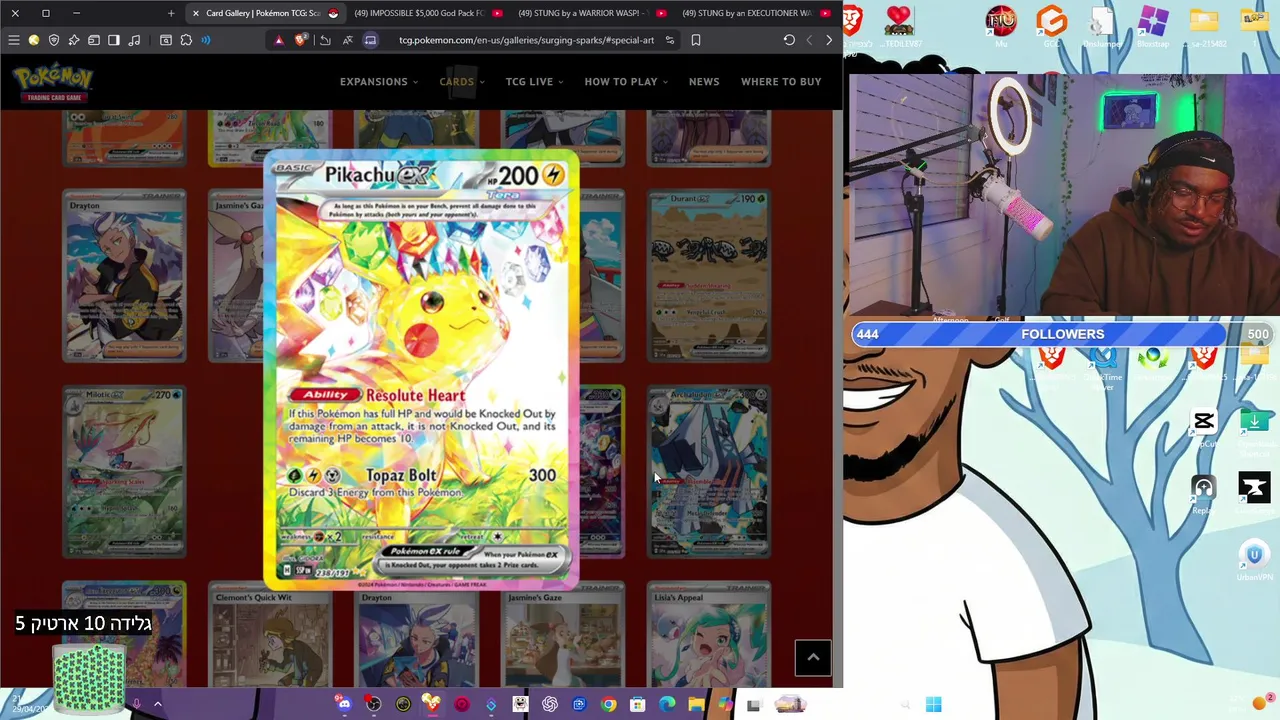Open Microsoft Edge from the taskbar

(667, 704)
